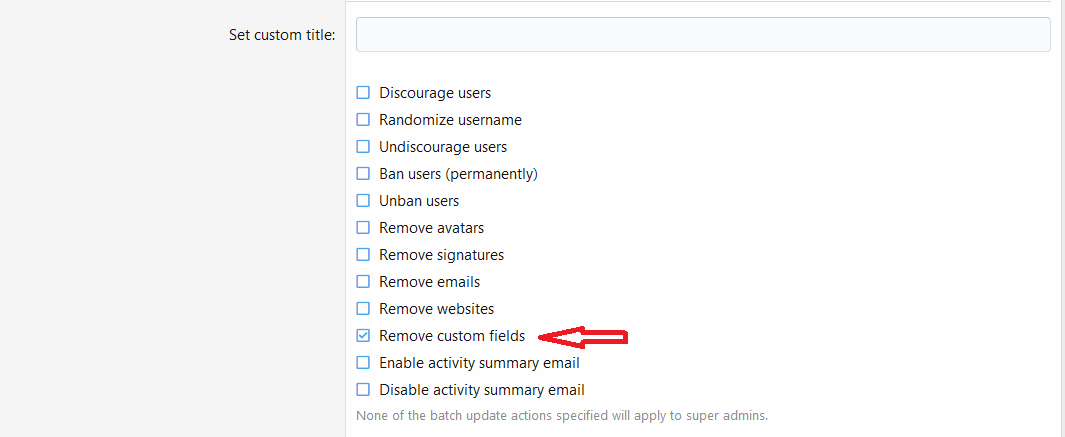Enable the Remove emails checkbox
The height and width of the screenshot is (437, 1065).
[x=363, y=282]
